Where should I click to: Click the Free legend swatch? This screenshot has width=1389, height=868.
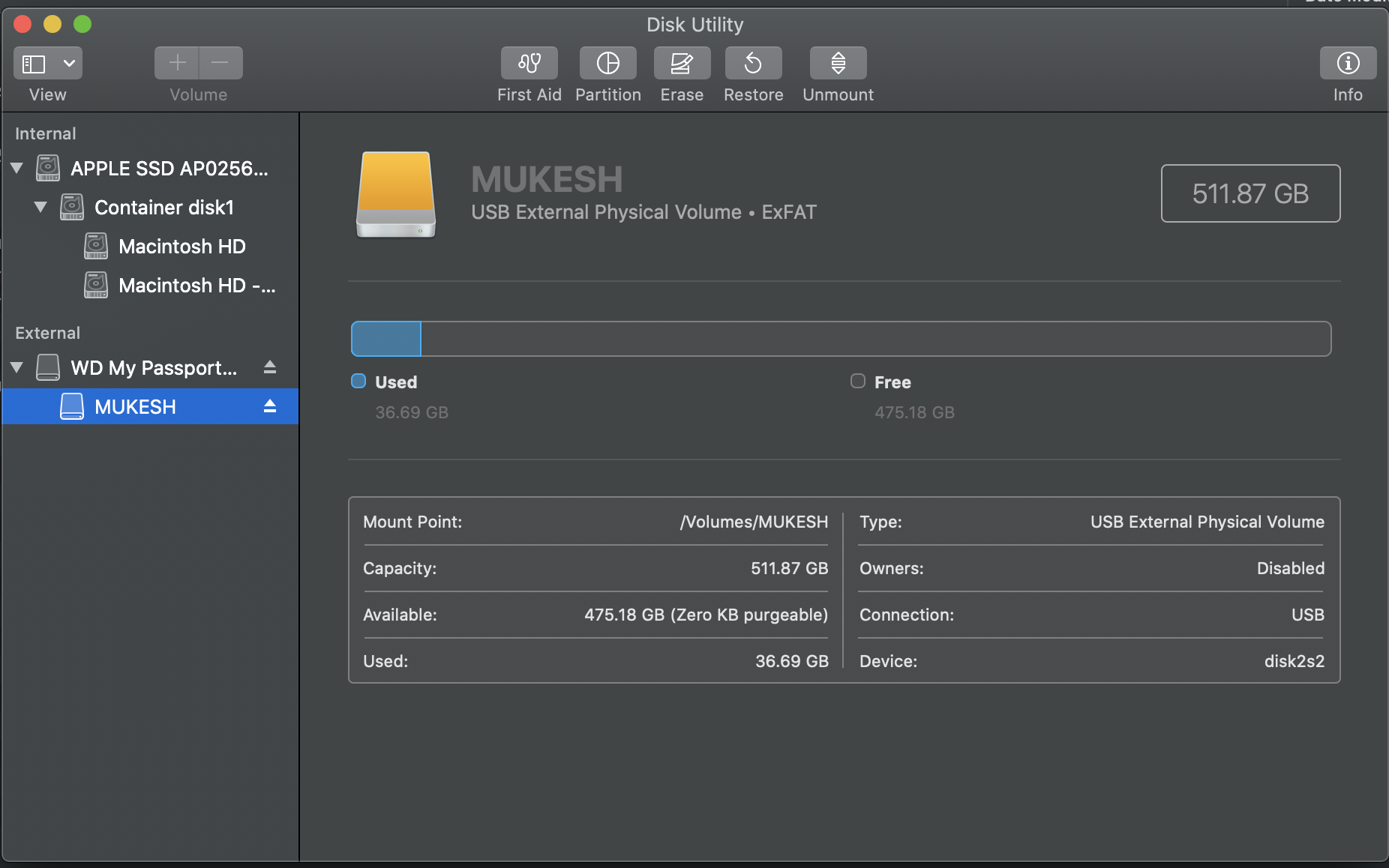pos(858,381)
